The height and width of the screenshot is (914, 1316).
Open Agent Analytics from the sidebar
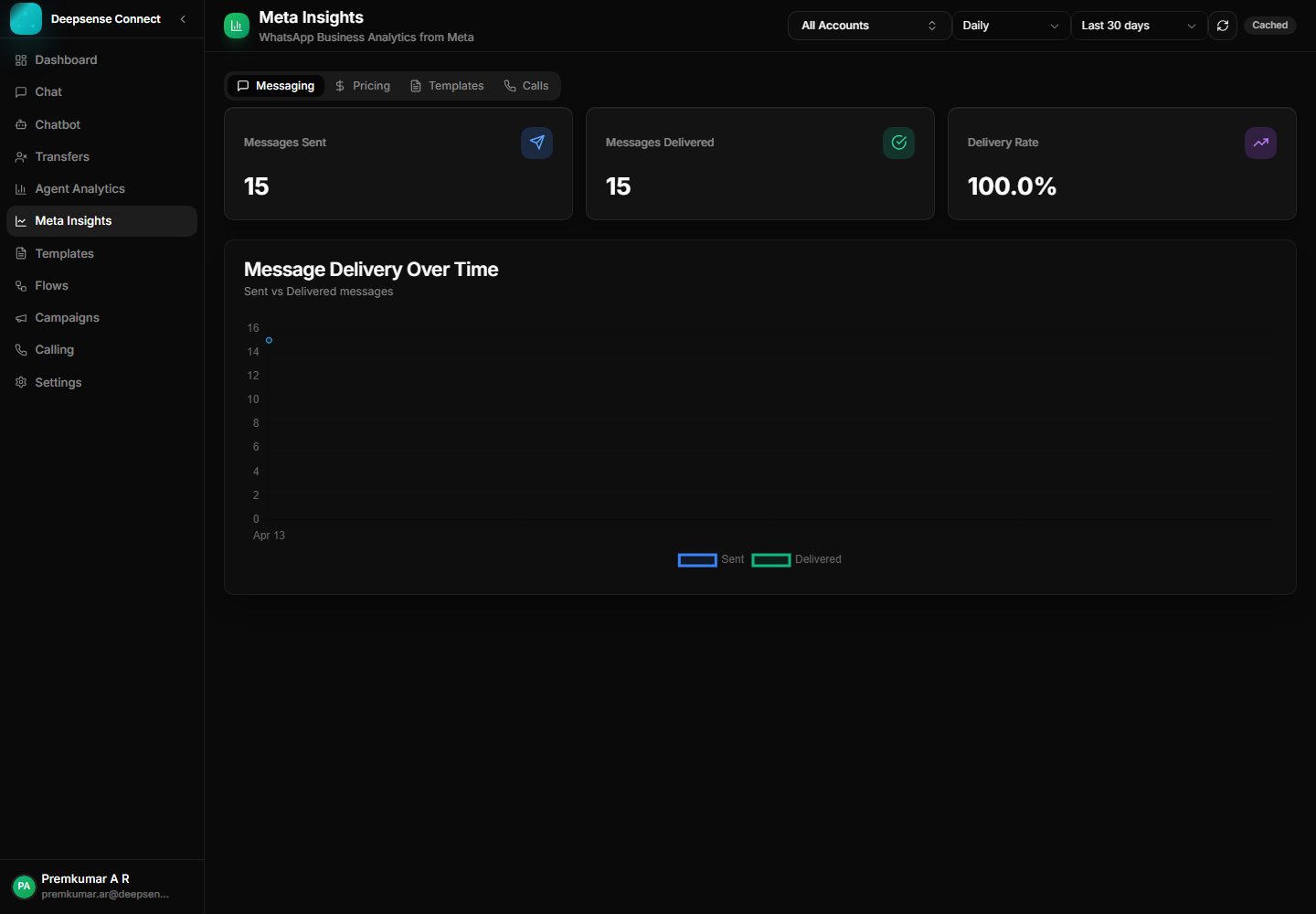80,188
